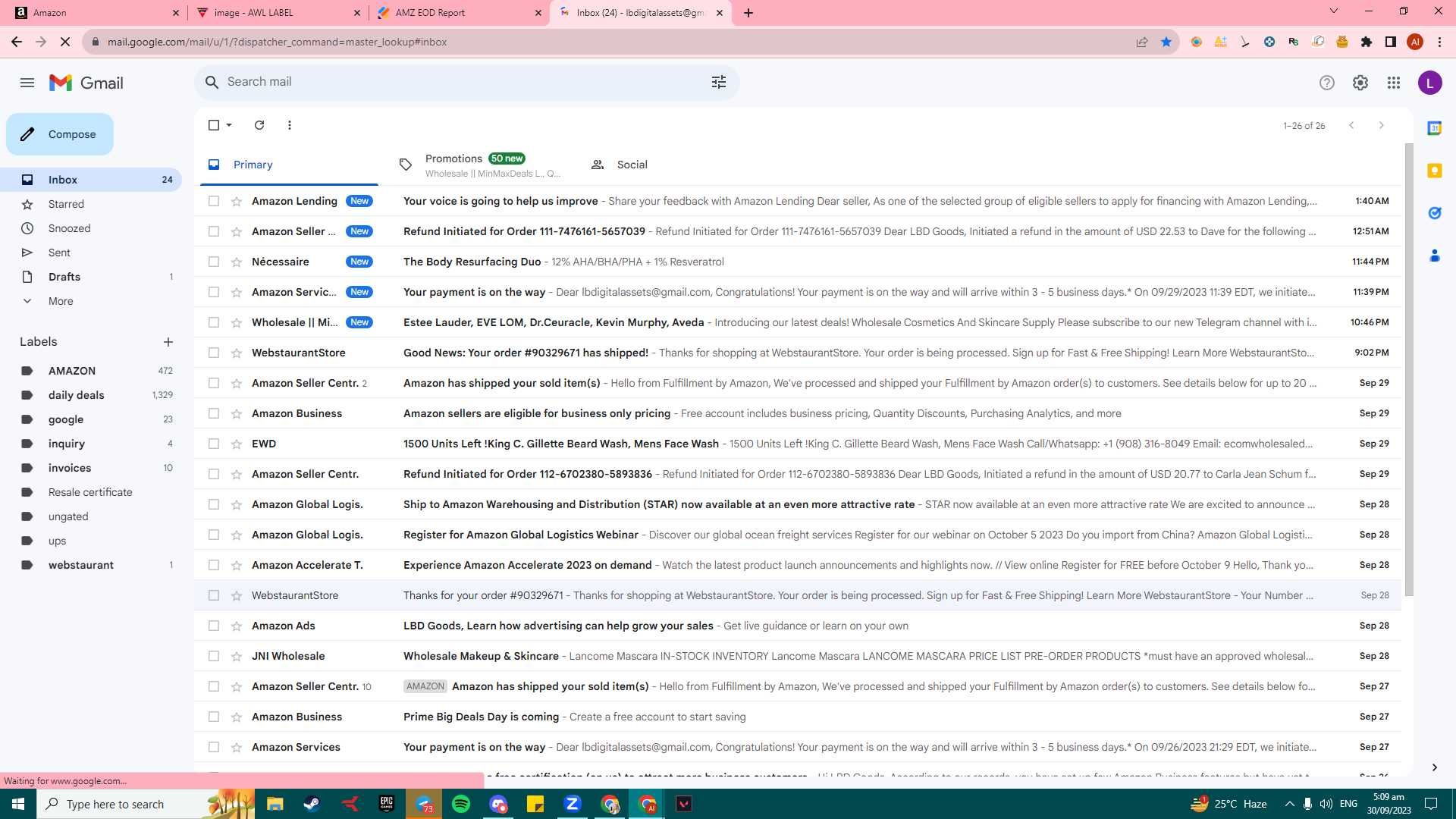Screen dimensions: 1456x819
Task: Star the Nécessaire email
Action: [x=237, y=262]
